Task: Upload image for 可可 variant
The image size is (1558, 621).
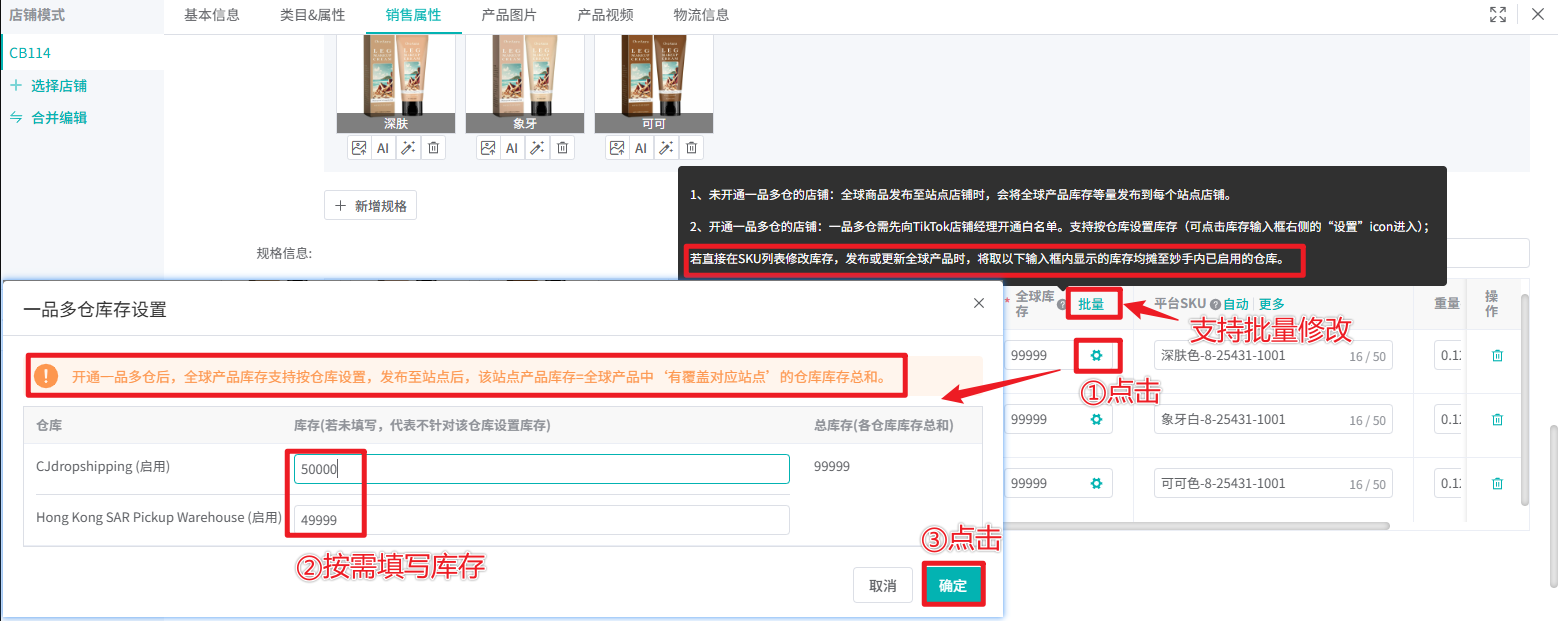Action: 617,148
